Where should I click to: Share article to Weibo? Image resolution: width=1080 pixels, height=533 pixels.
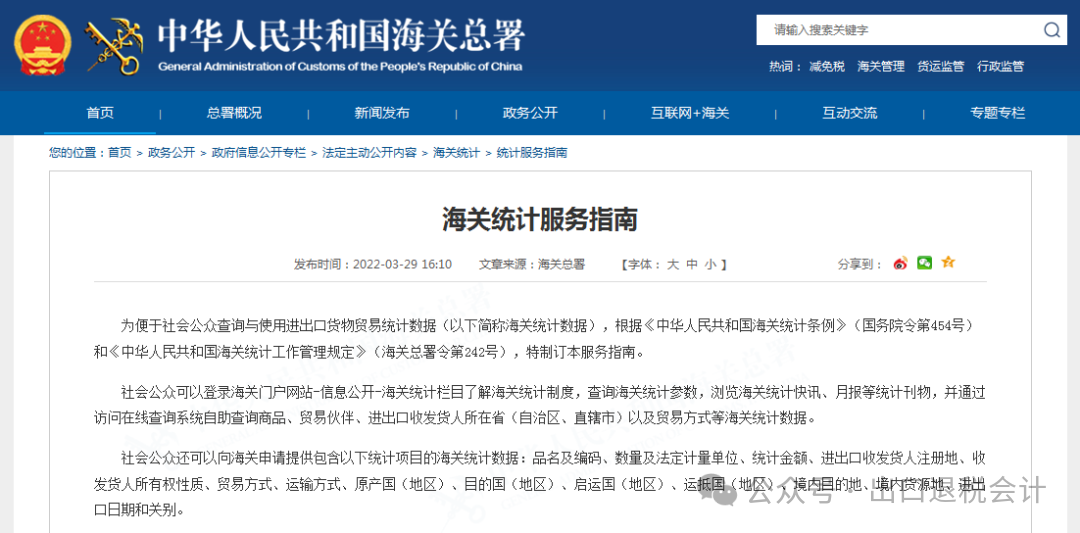[900, 264]
